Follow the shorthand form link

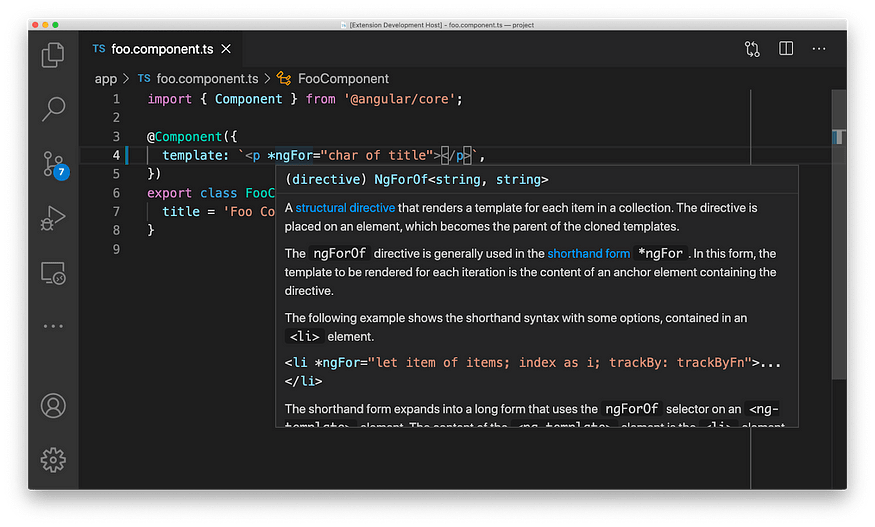pos(589,253)
